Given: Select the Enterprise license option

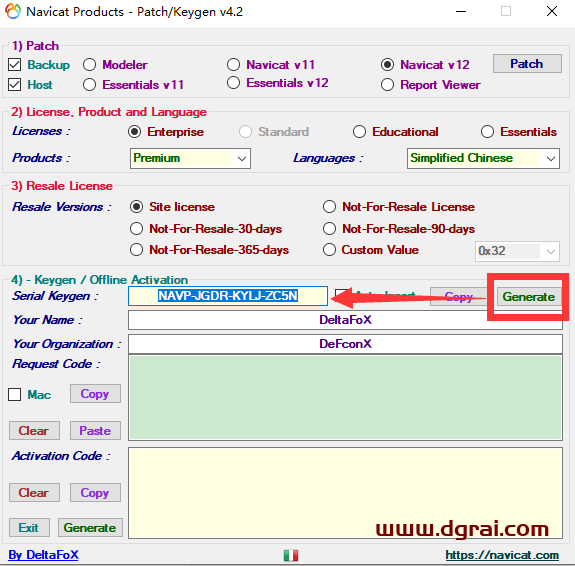Looking at the screenshot, I should (135, 132).
